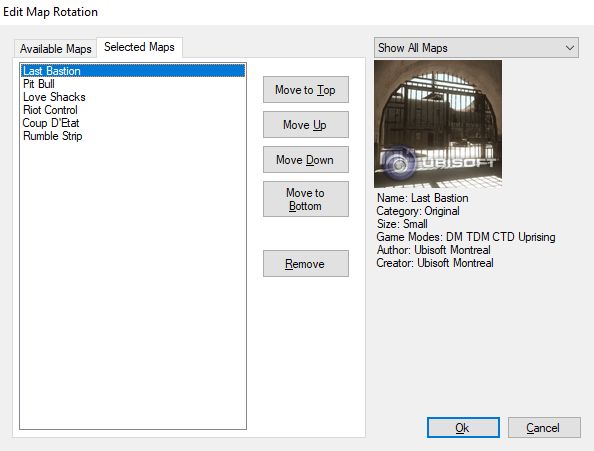Select Riot Control map entry
The width and height of the screenshot is (594, 451).
pos(133,110)
